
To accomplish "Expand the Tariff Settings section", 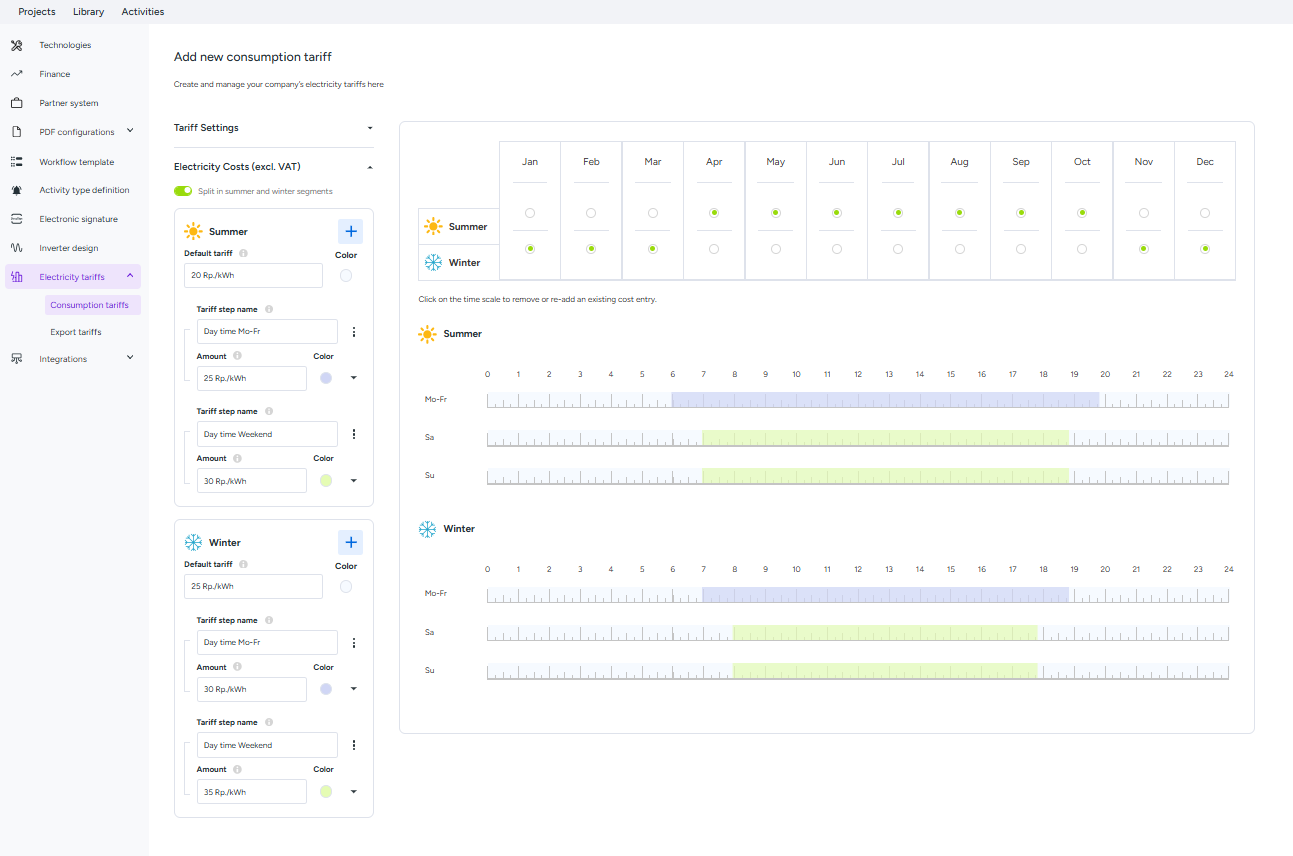I will coord(273,128).
